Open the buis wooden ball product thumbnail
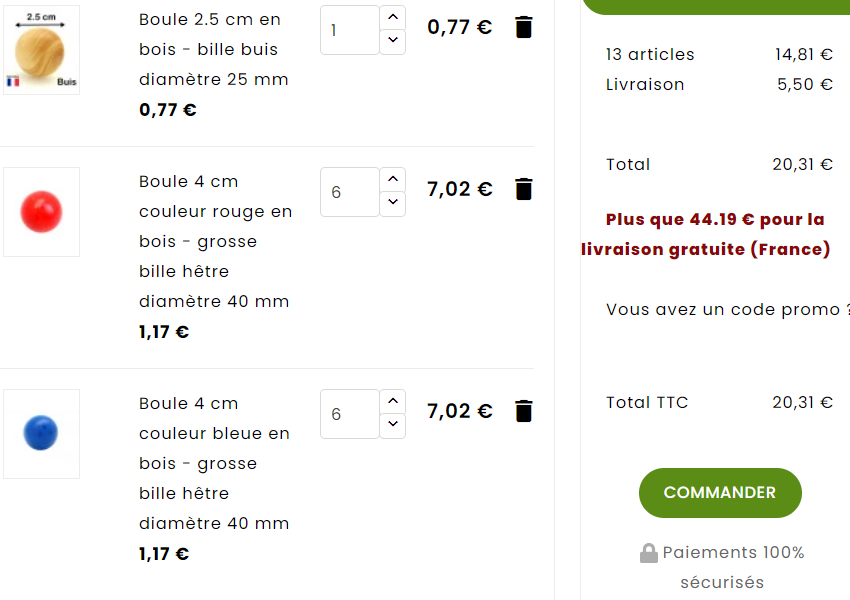The image size is (850, 600). click(41, 50)
